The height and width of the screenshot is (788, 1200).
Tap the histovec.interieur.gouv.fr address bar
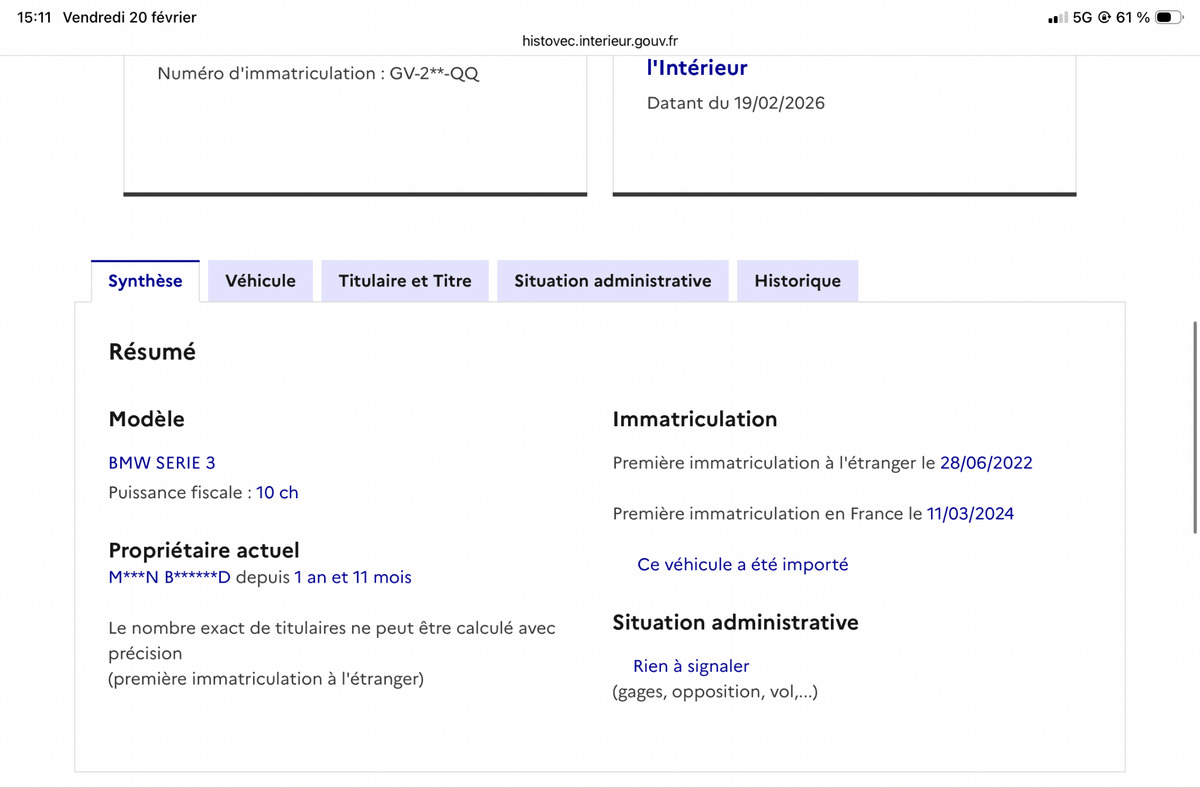tap(600, 41)
